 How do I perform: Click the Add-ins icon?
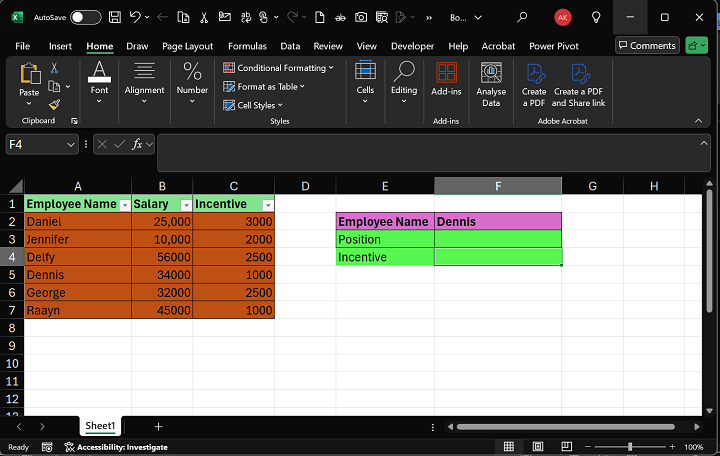pos(446,84)
